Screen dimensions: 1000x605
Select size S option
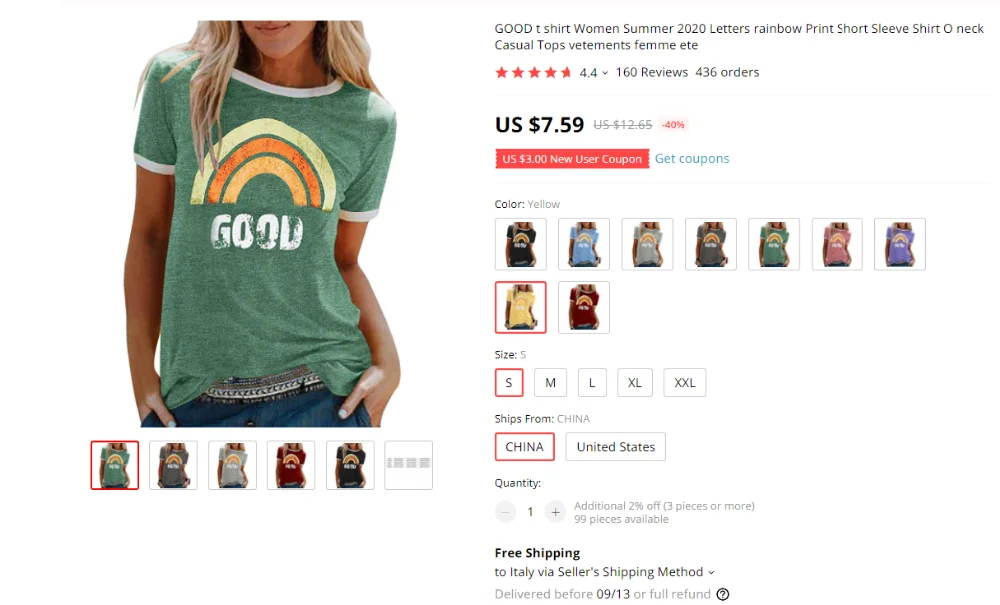(509, 383)
